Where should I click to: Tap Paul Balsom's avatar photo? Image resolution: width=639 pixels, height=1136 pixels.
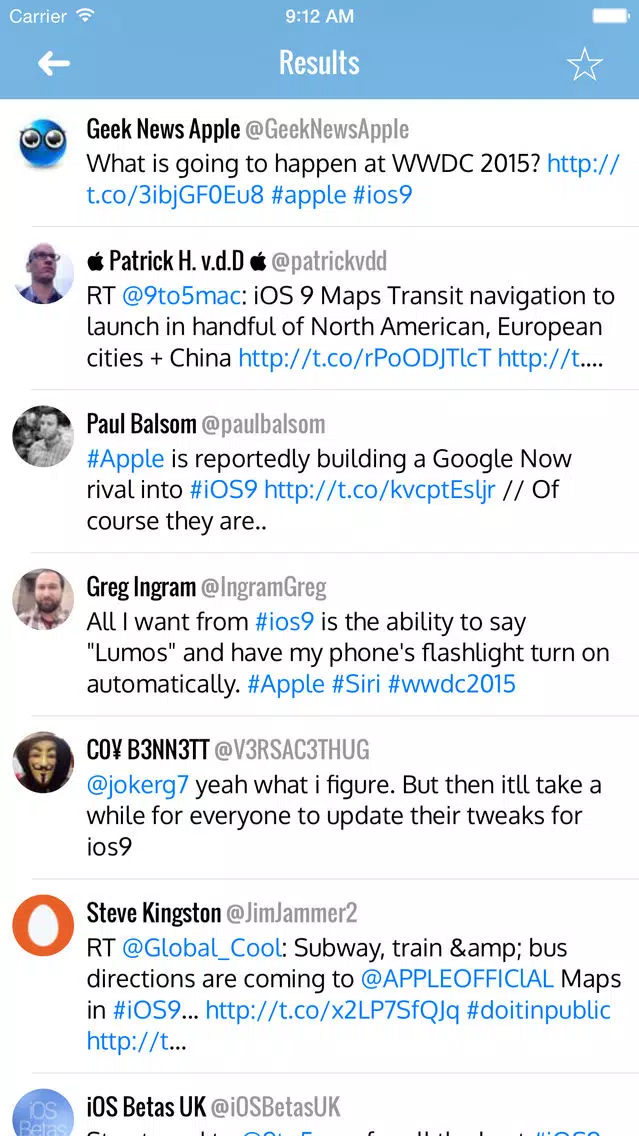tap(43, 436)
